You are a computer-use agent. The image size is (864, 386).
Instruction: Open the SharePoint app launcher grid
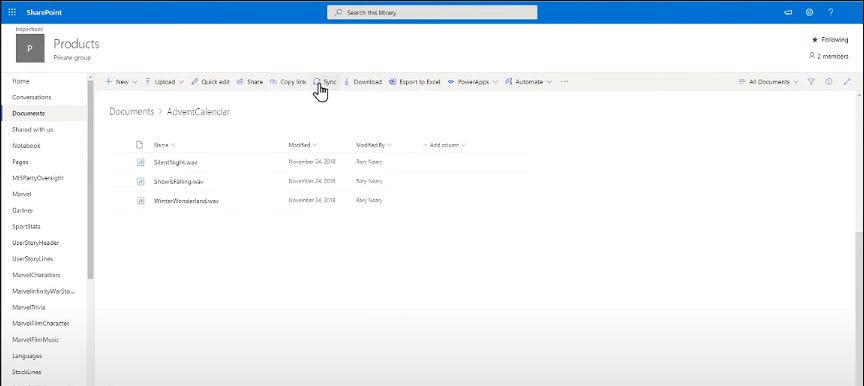point(12,12)
